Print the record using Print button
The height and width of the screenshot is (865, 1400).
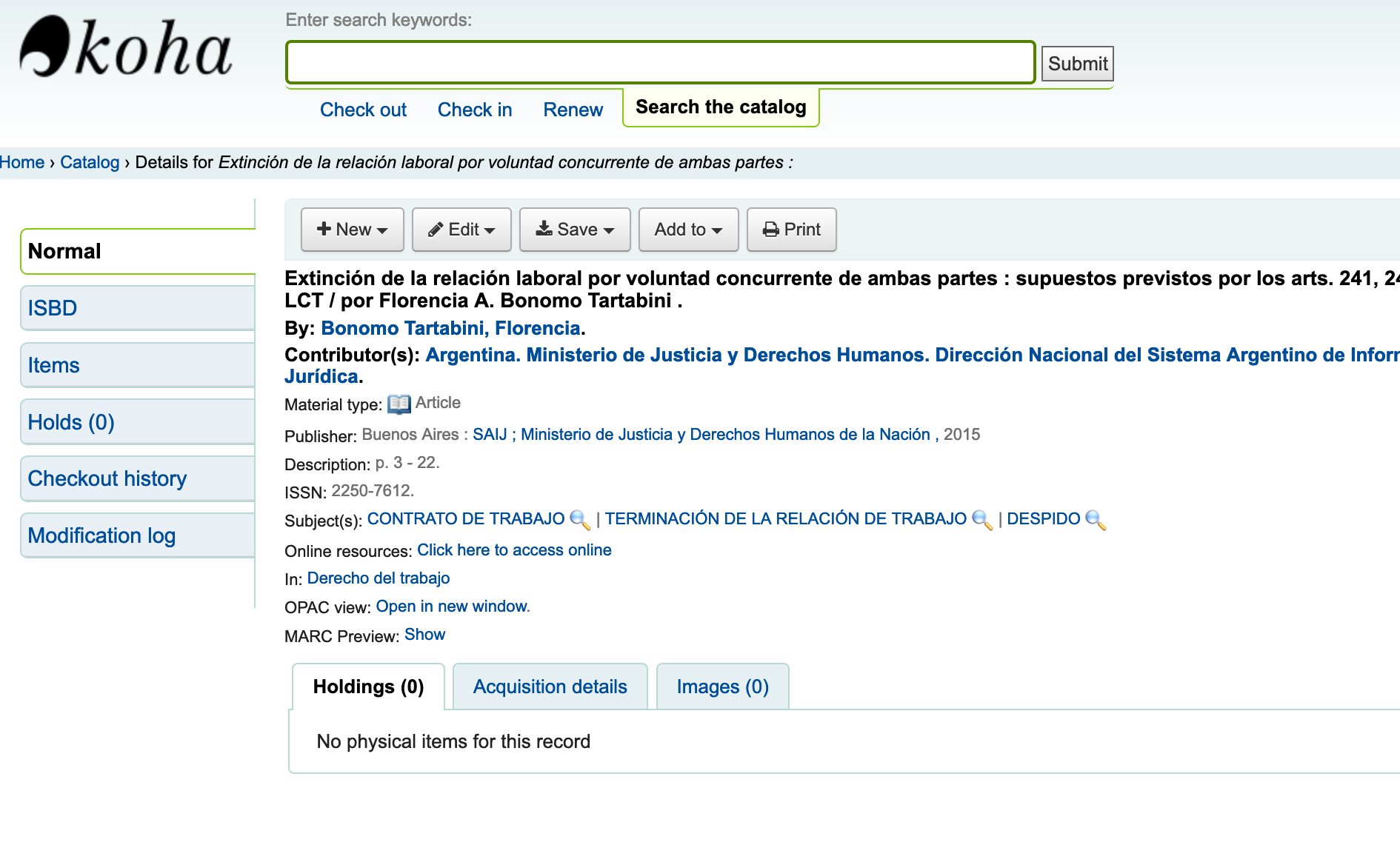pyautogui.click(x=791, y=230)
